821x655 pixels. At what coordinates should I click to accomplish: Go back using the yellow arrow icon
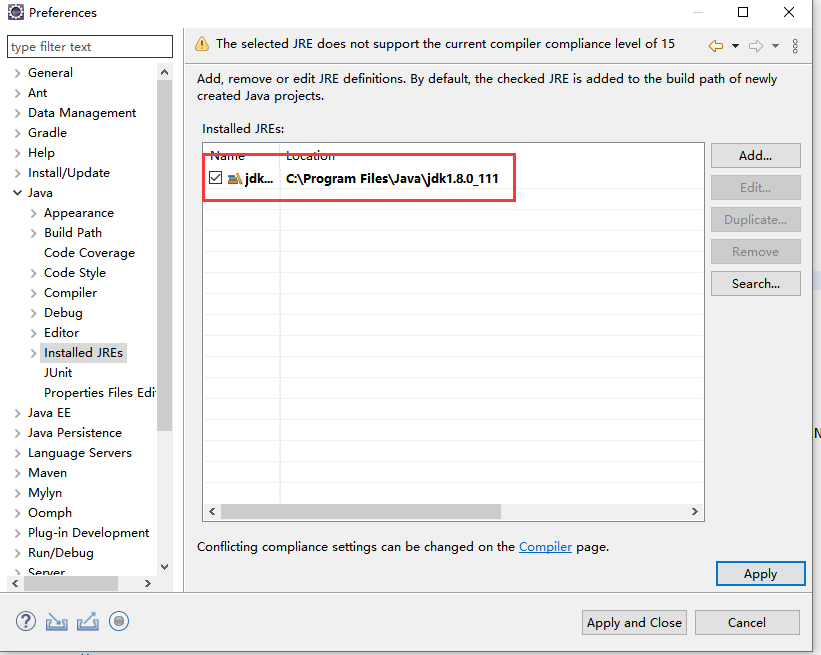[x=715, y=46]
